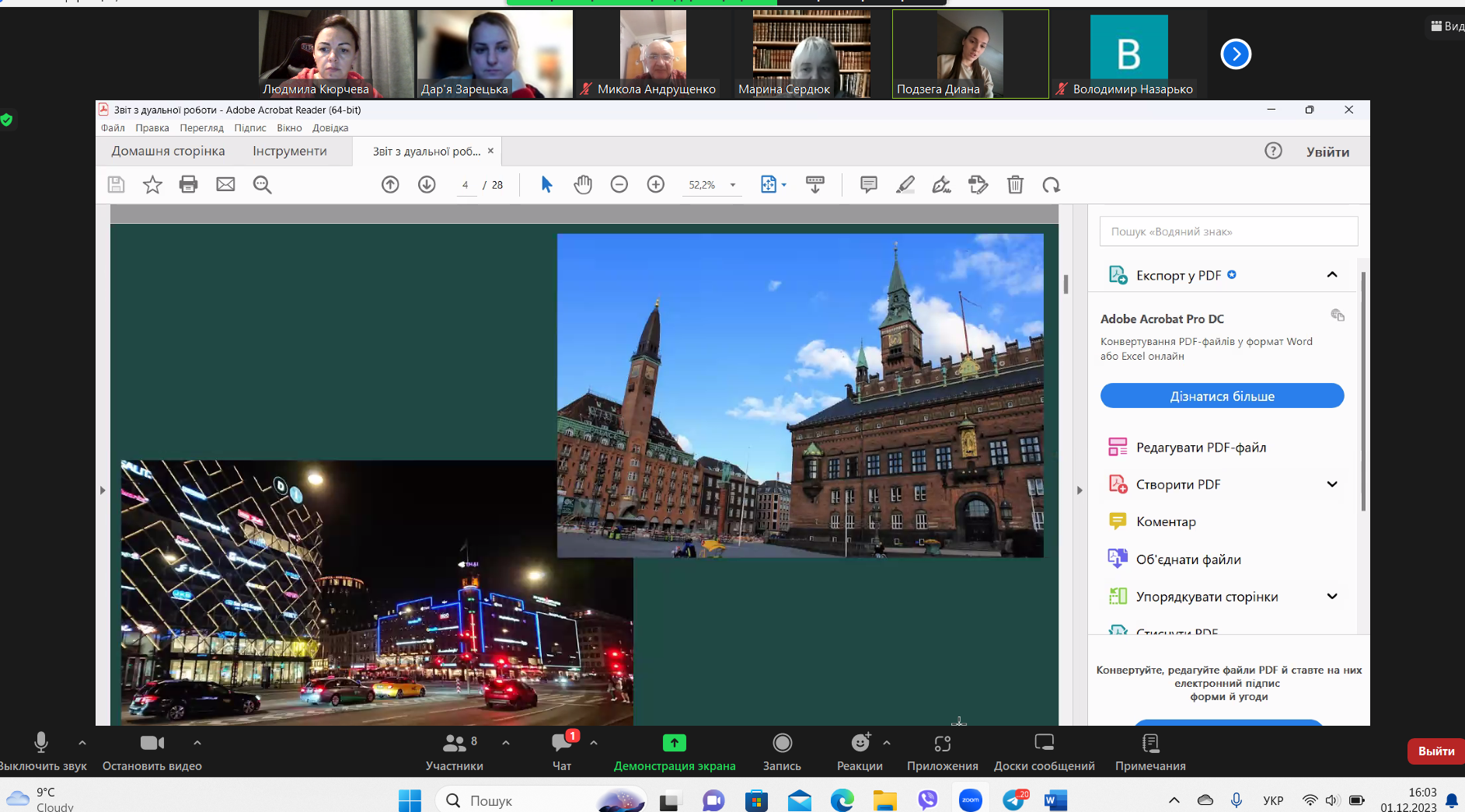Switch to Інструменти tab

click(x=289, y=151)
